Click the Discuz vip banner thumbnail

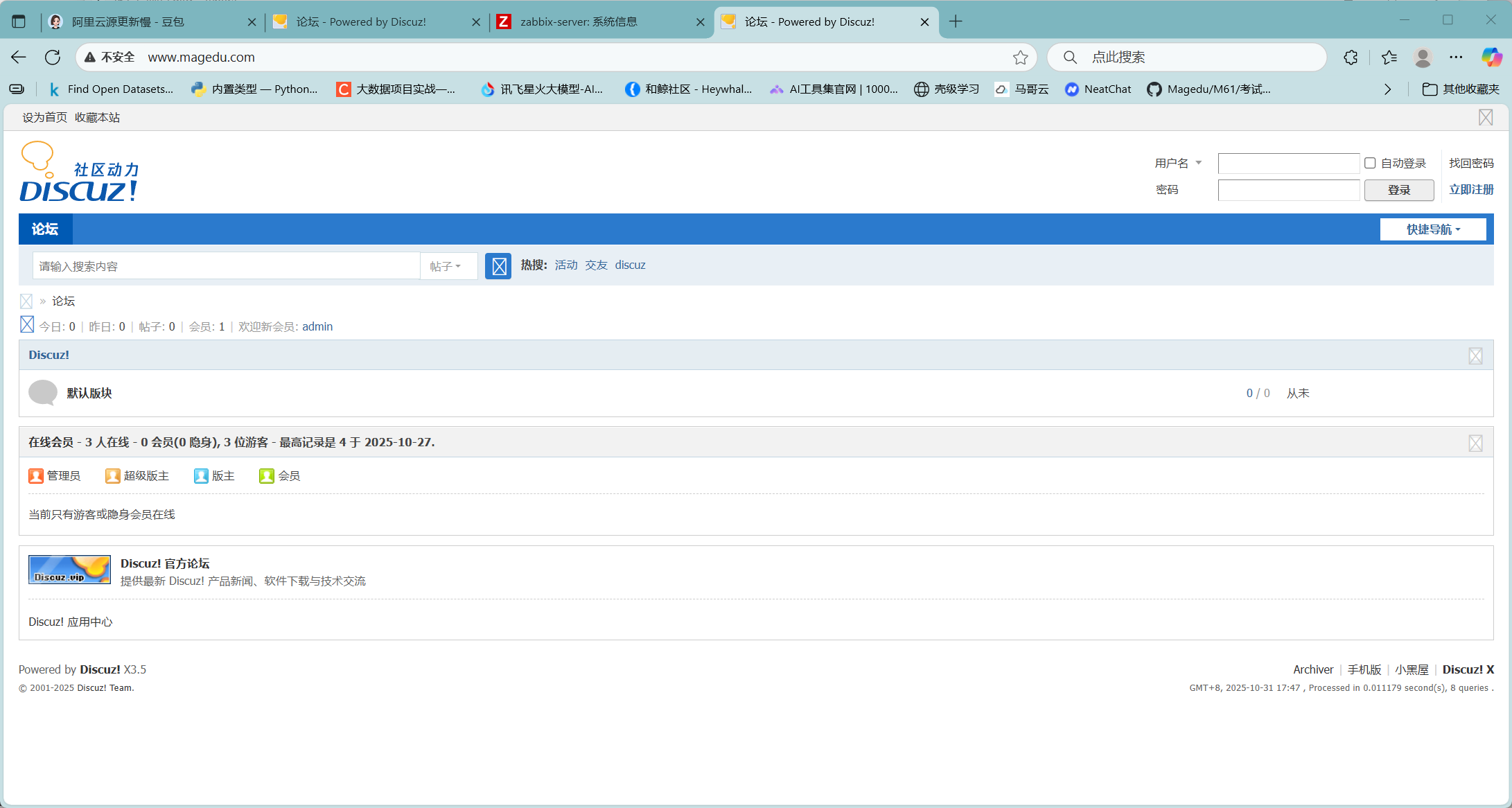69,570
